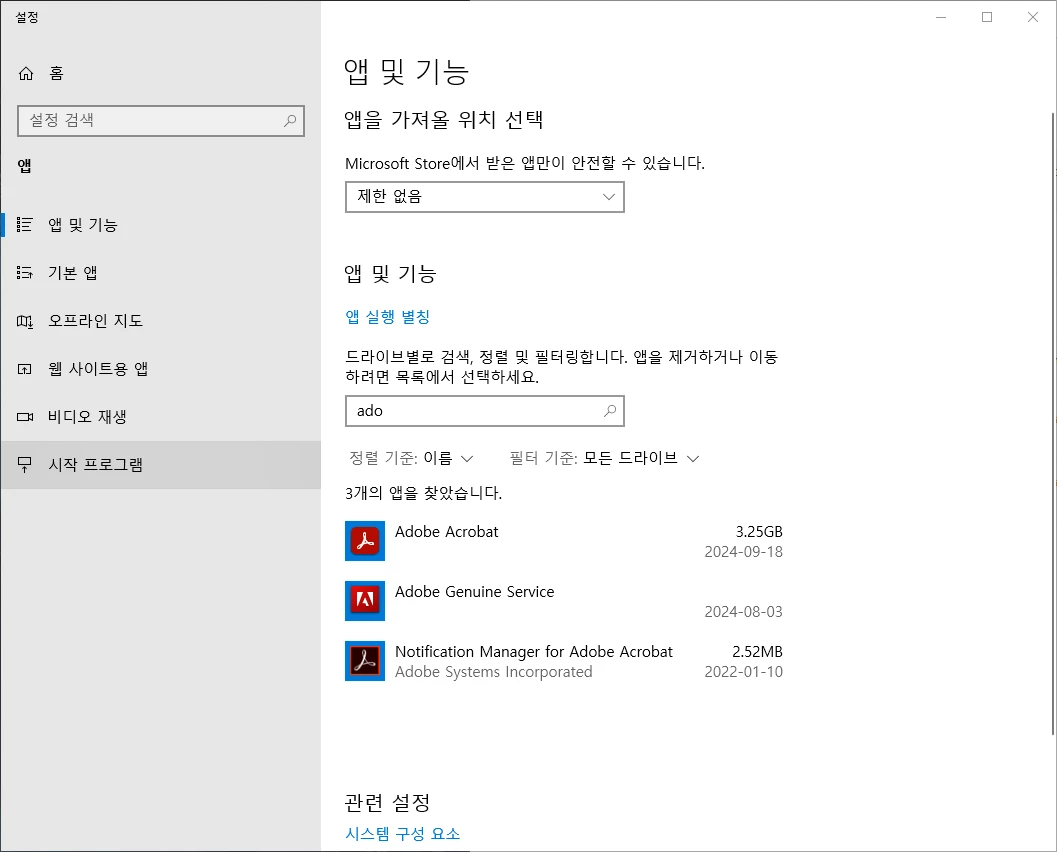Select Notification Manager for Adobe Acrobat name
The height and width of the screenshot is (852, 1057).
[x=534, y=652]
